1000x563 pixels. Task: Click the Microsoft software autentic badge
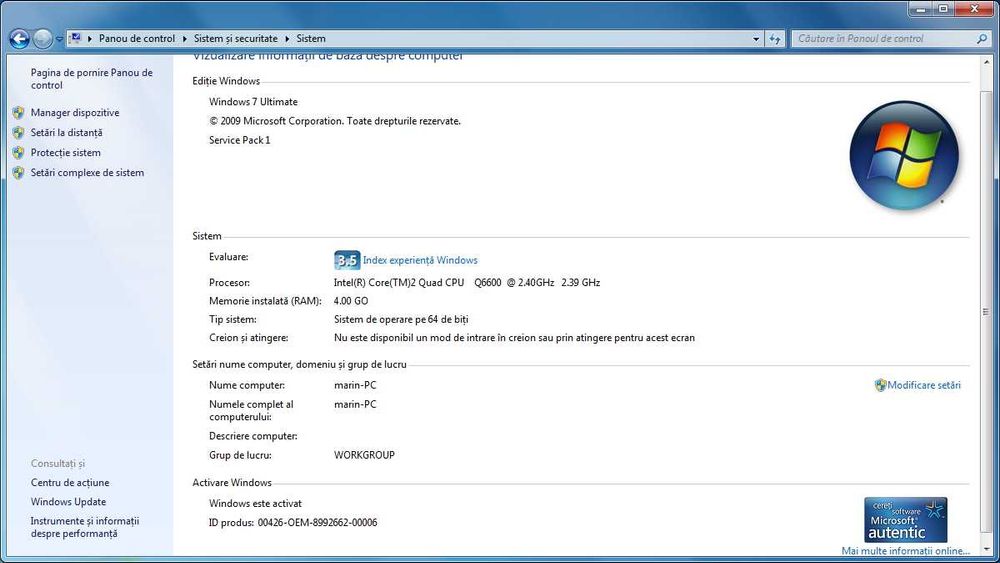pyautogui.click(x=906, y=520)
